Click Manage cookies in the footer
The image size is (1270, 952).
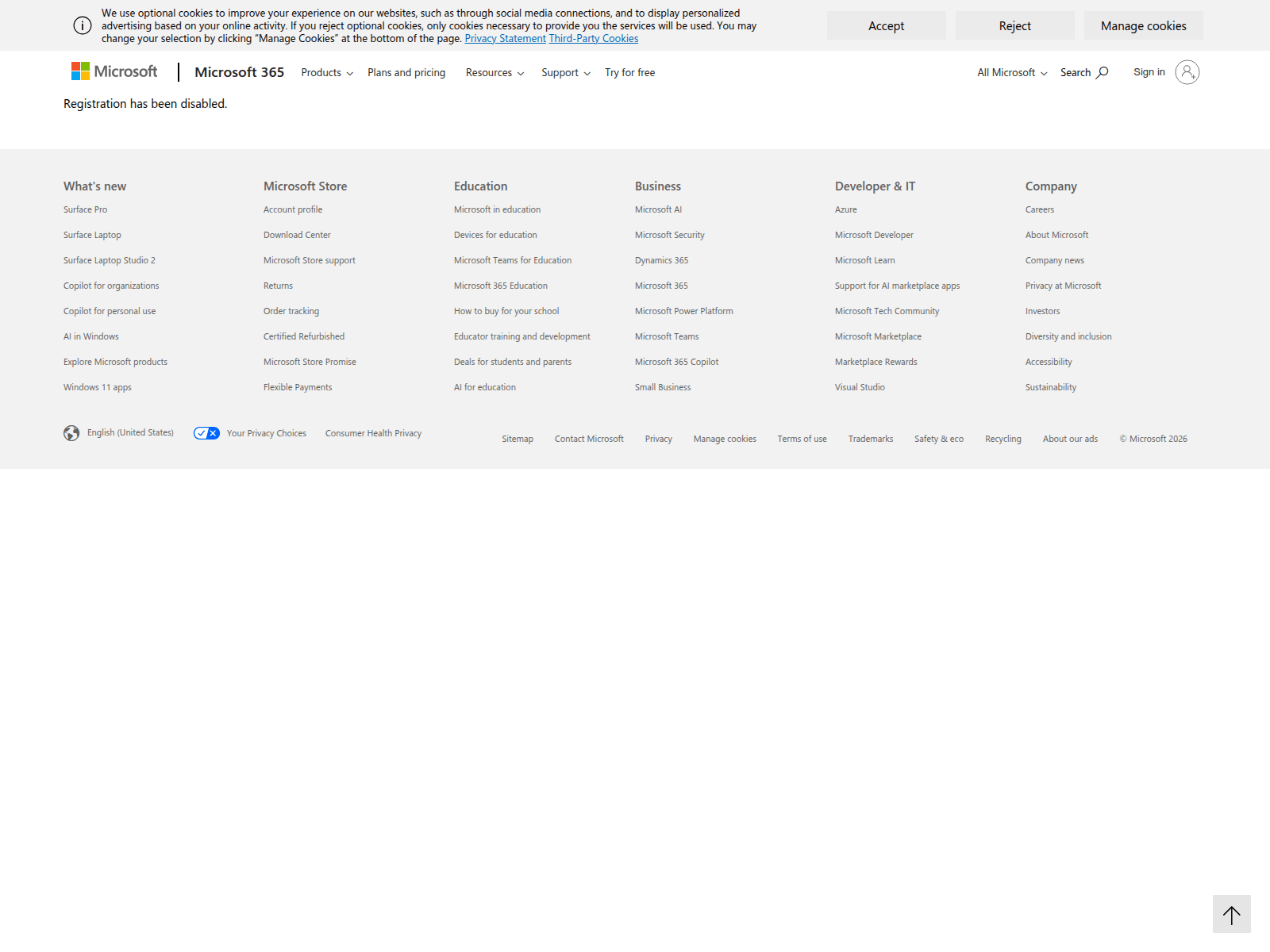click(x=725, y=439)
